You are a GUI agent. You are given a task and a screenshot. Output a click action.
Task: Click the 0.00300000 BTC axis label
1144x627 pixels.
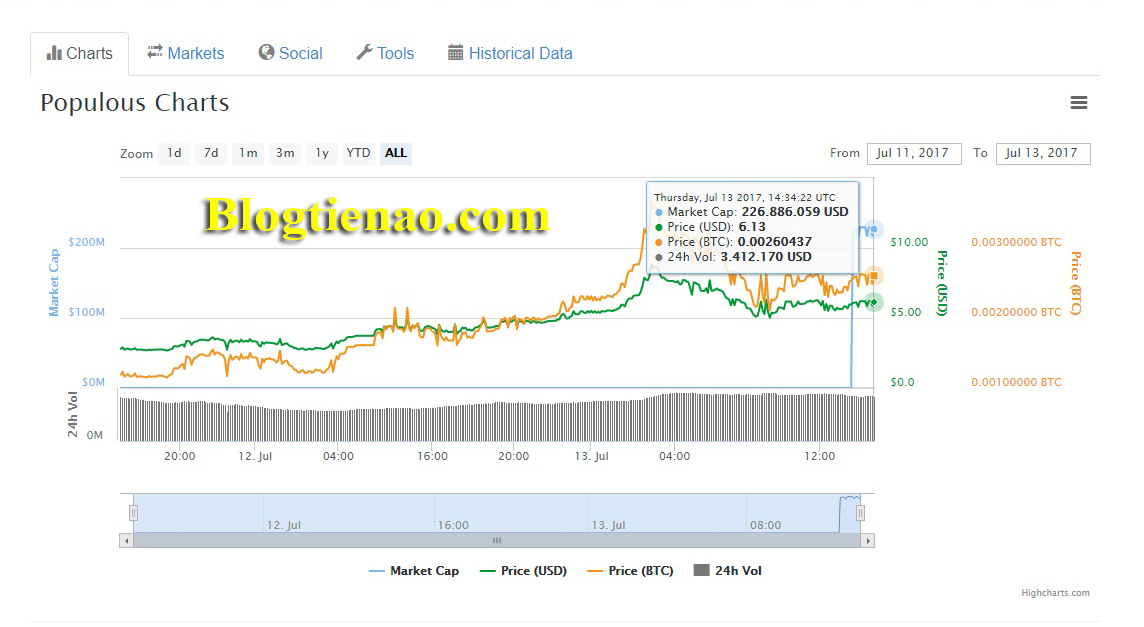(1016, 242)
